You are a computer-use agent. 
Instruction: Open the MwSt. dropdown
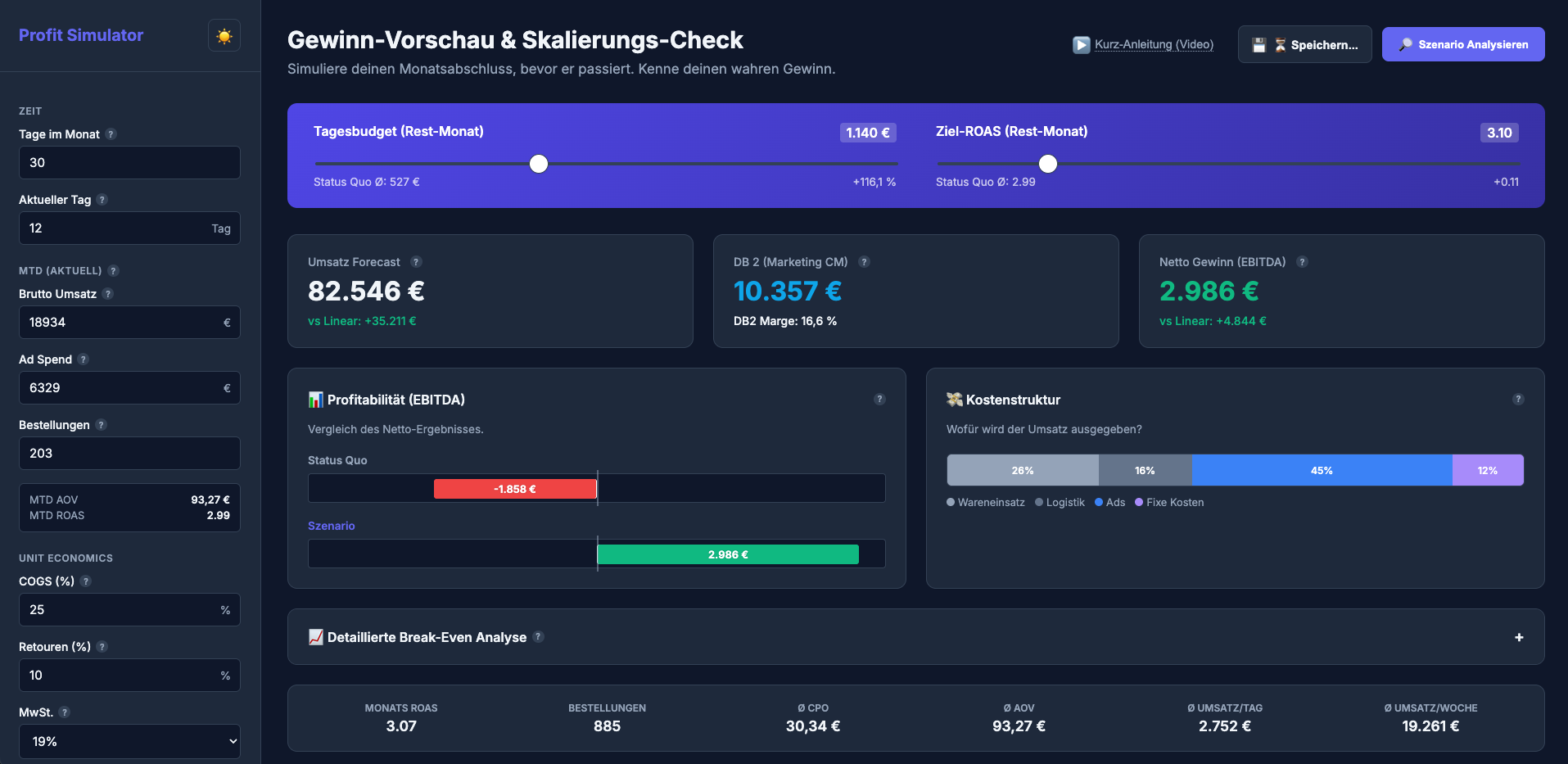(x=129, y=741)
